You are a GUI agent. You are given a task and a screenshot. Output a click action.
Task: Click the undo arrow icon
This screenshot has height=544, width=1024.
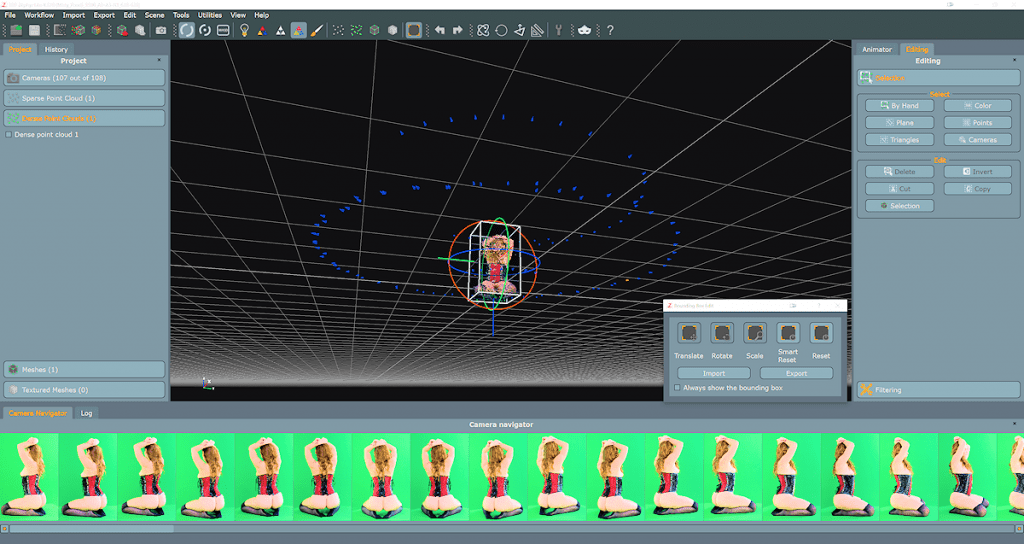440,30
